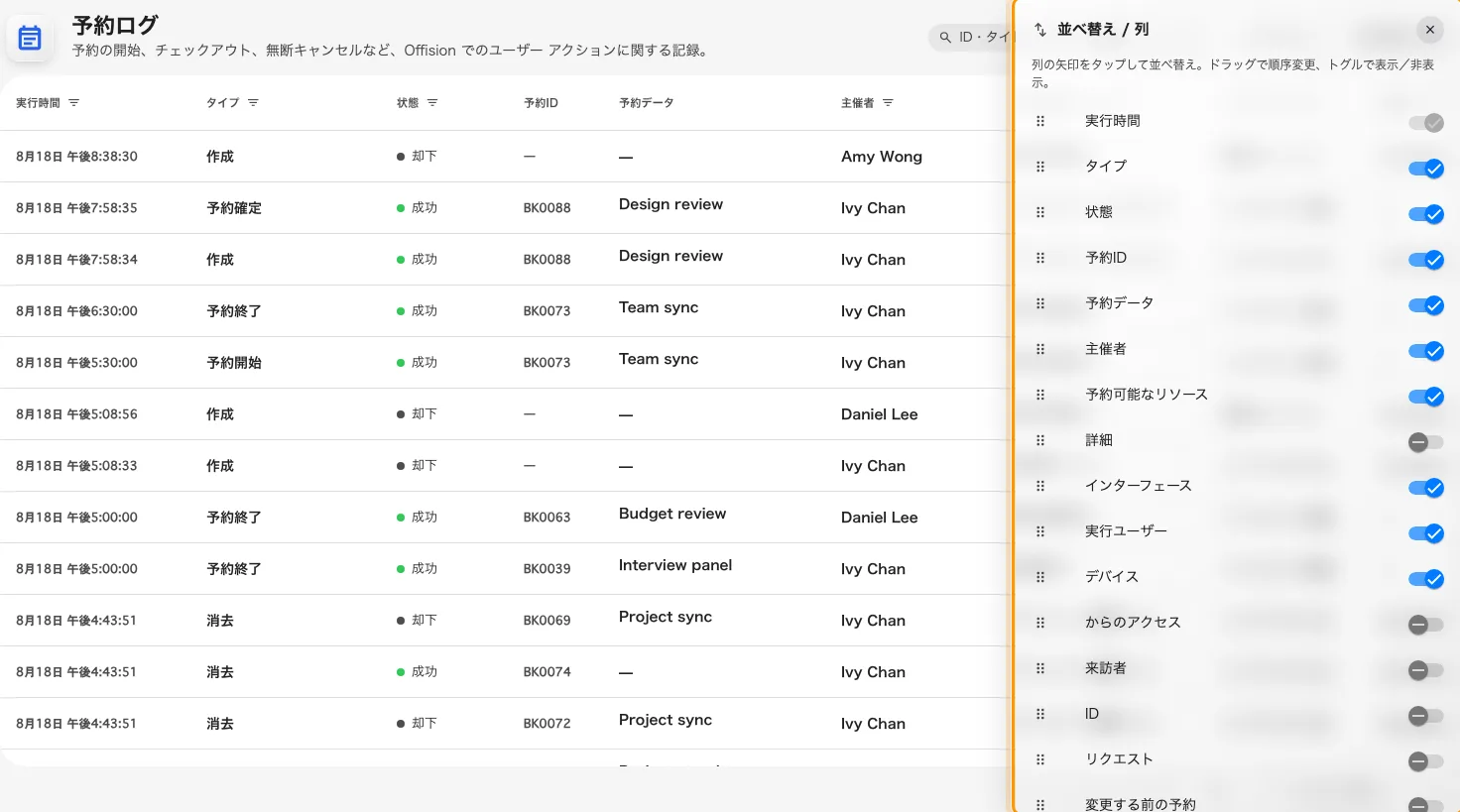Grab drag handle for からのアクセス row

pos(1040,623)
